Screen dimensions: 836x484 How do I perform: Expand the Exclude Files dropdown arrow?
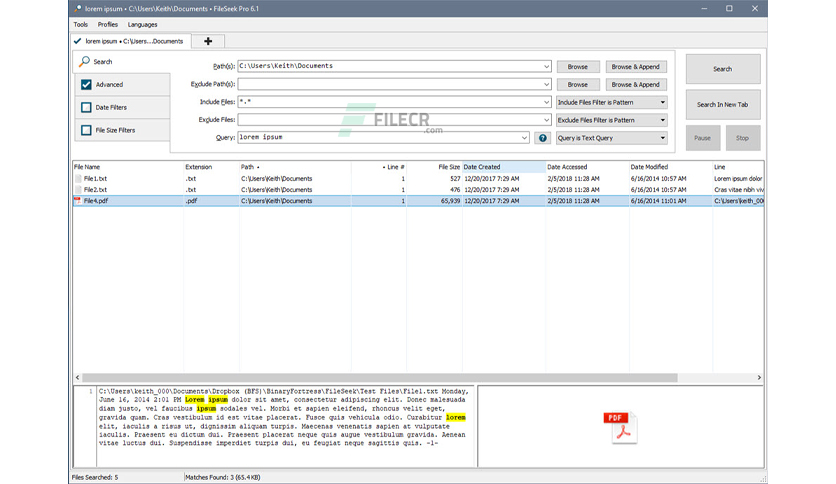tap(546, 120)
